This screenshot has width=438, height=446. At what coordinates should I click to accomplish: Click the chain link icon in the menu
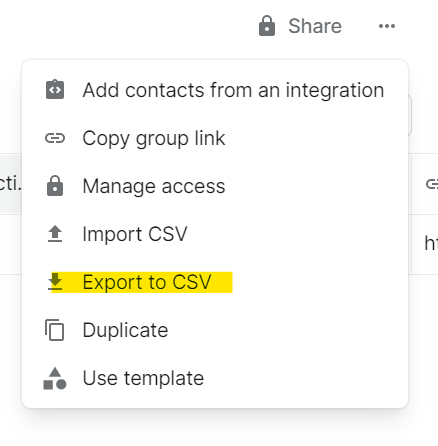(55, 138)
